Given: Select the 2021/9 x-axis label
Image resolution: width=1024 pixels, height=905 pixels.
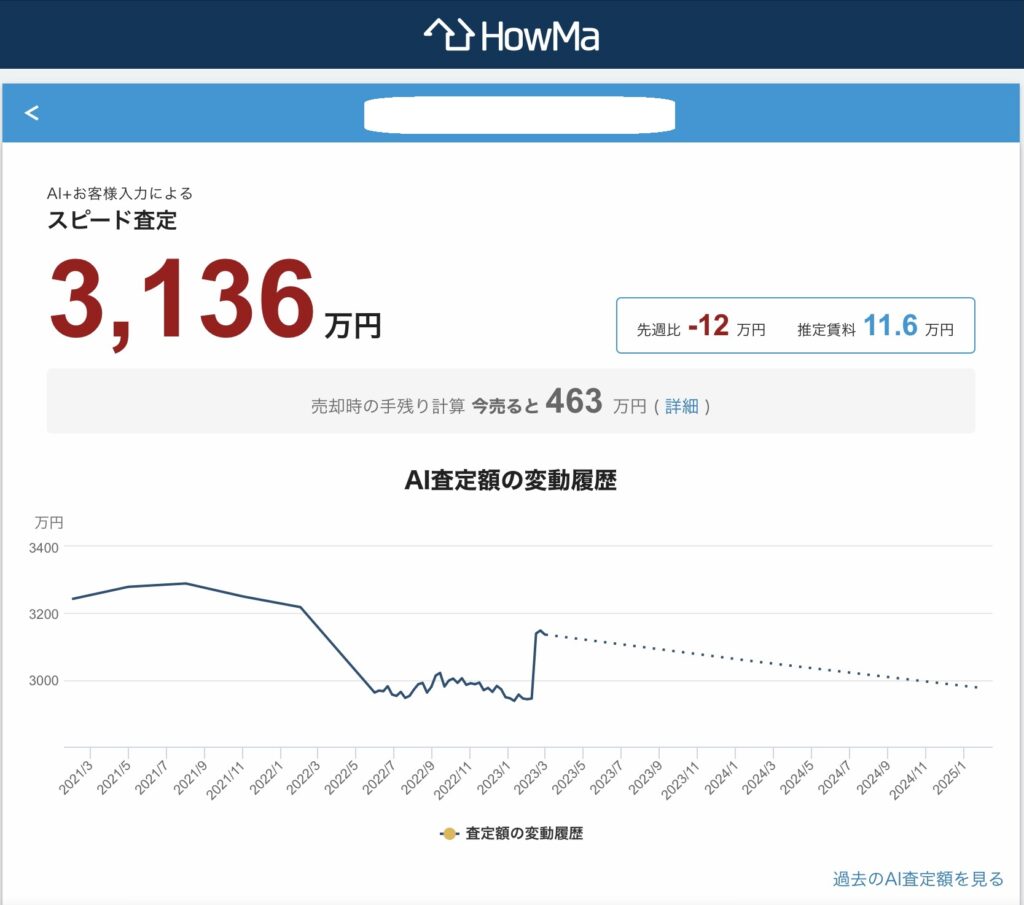Looking at the screenshot, I should tap(190, 778).
